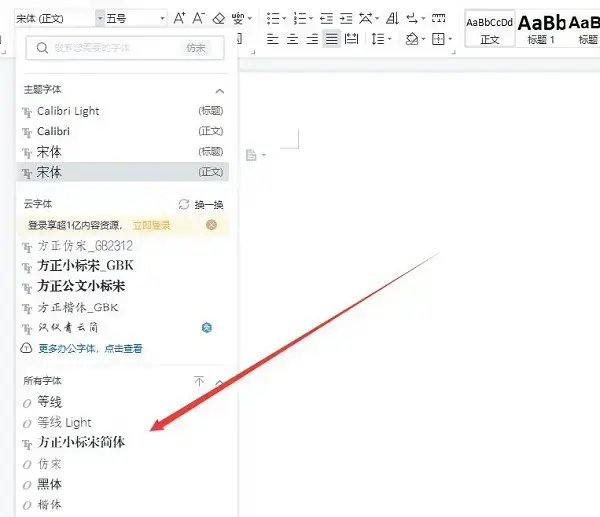This screenshot has width=600, height=517.
Task: Apply a numbered list
Action: pyautogui.click(x=300, y=18)
